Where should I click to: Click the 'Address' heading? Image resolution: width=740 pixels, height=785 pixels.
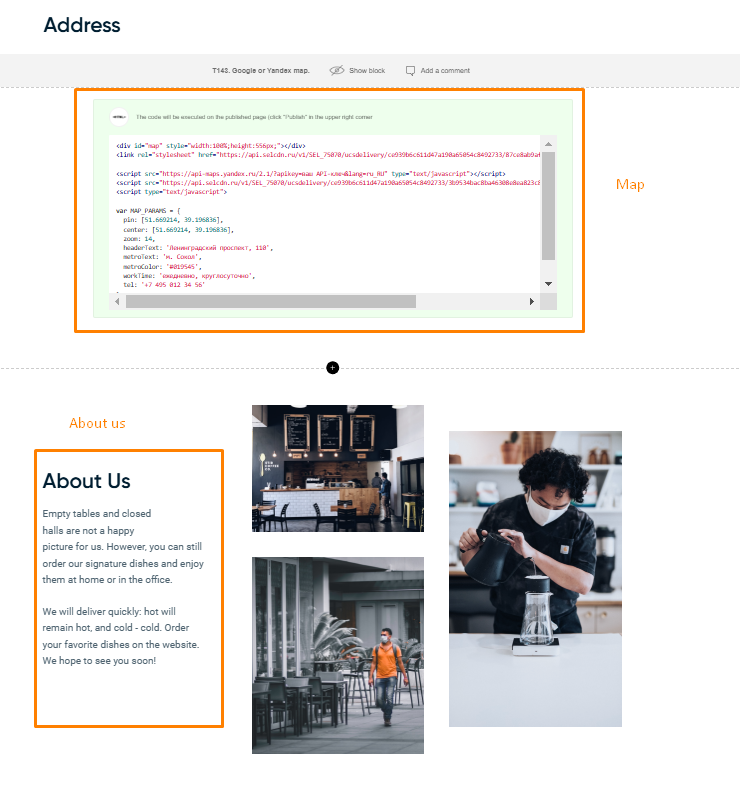(x=82, y=25)
